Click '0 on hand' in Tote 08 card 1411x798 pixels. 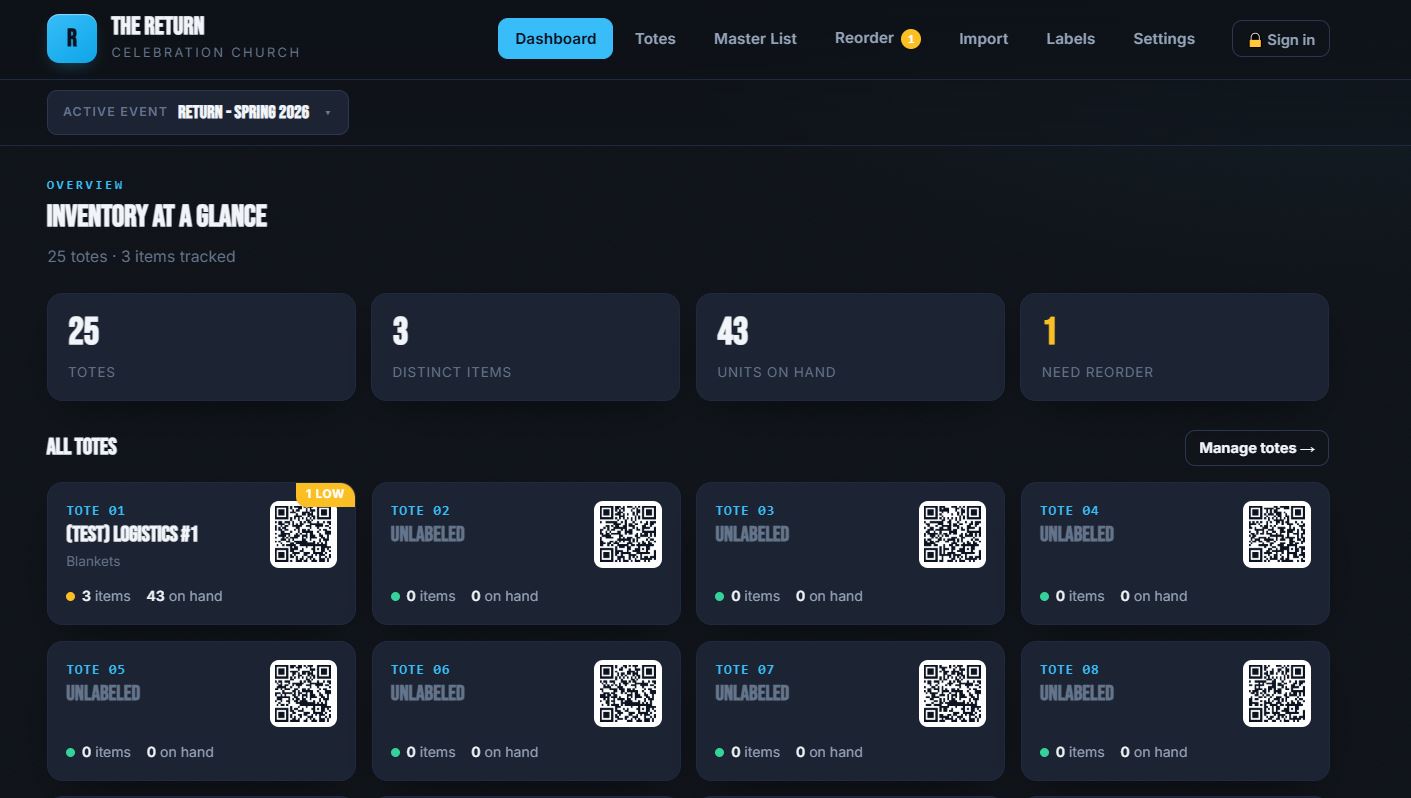(1154, 752)
